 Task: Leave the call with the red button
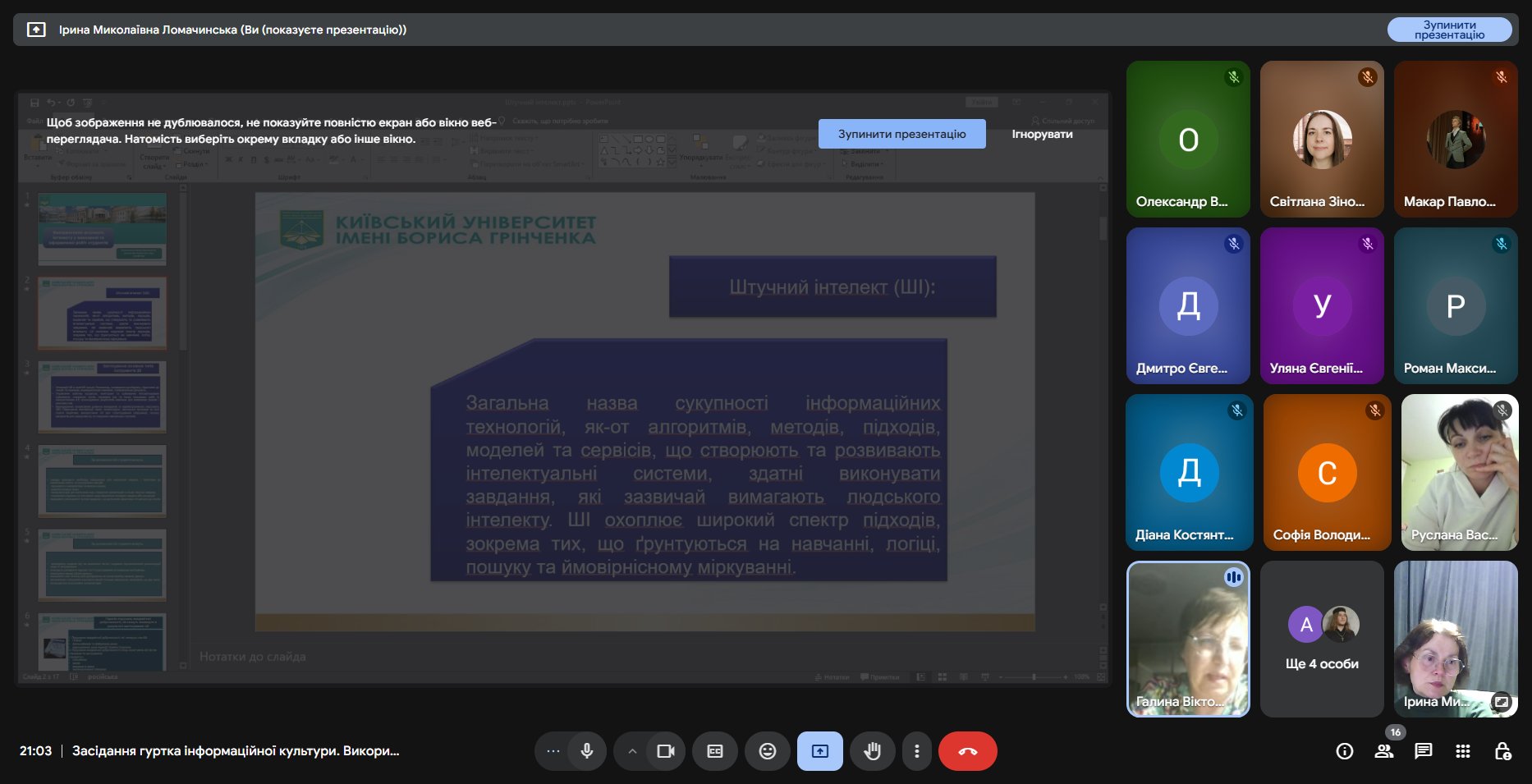967,751
